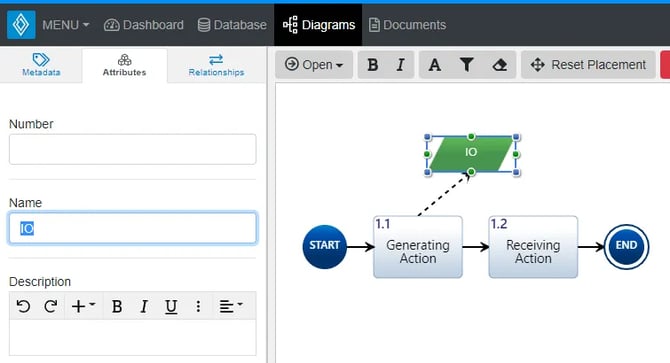The image size is (670, 363).
Task: Click the Reset Placement button
Action: click(x=588, y=65)
